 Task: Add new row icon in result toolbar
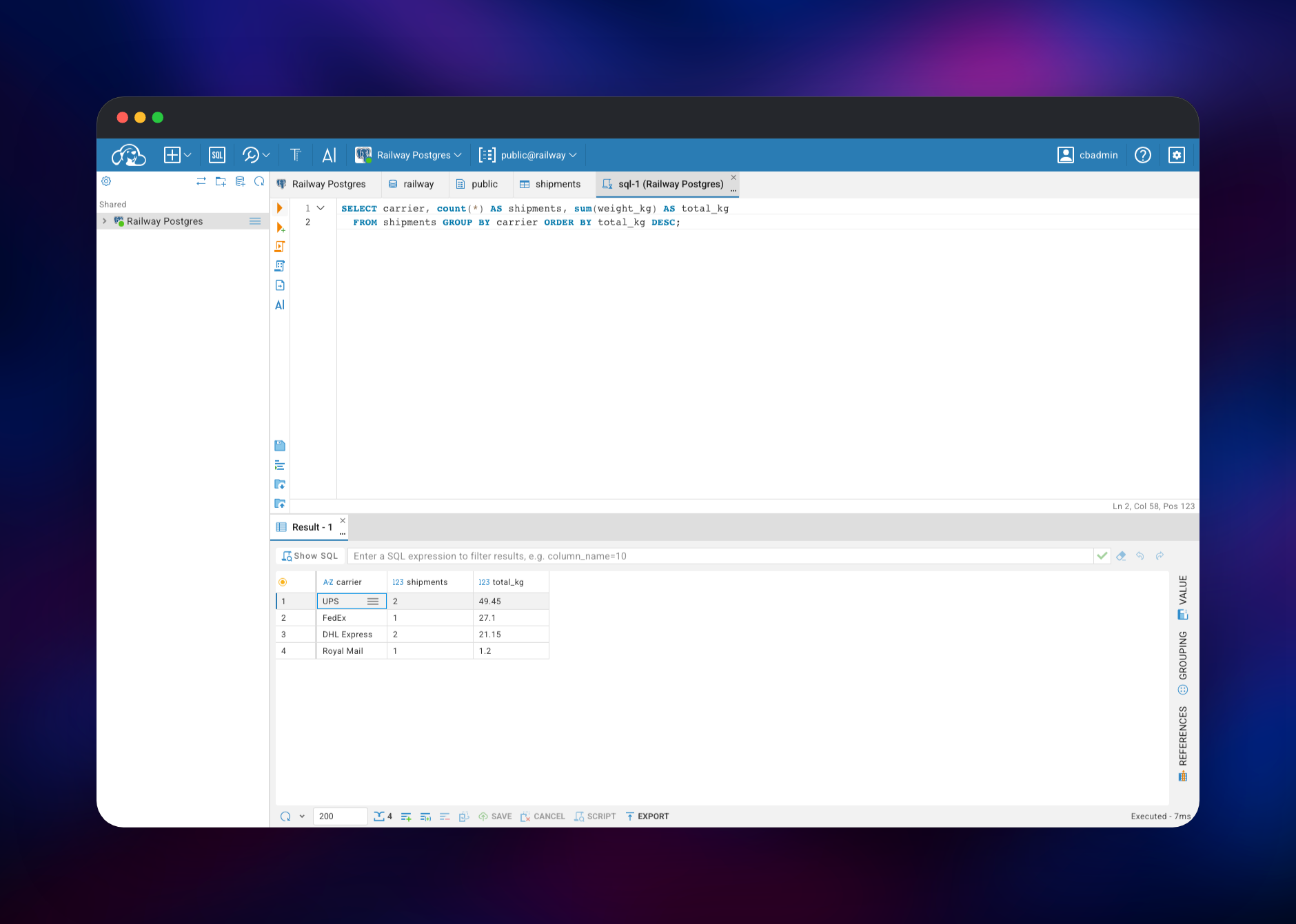406,817
